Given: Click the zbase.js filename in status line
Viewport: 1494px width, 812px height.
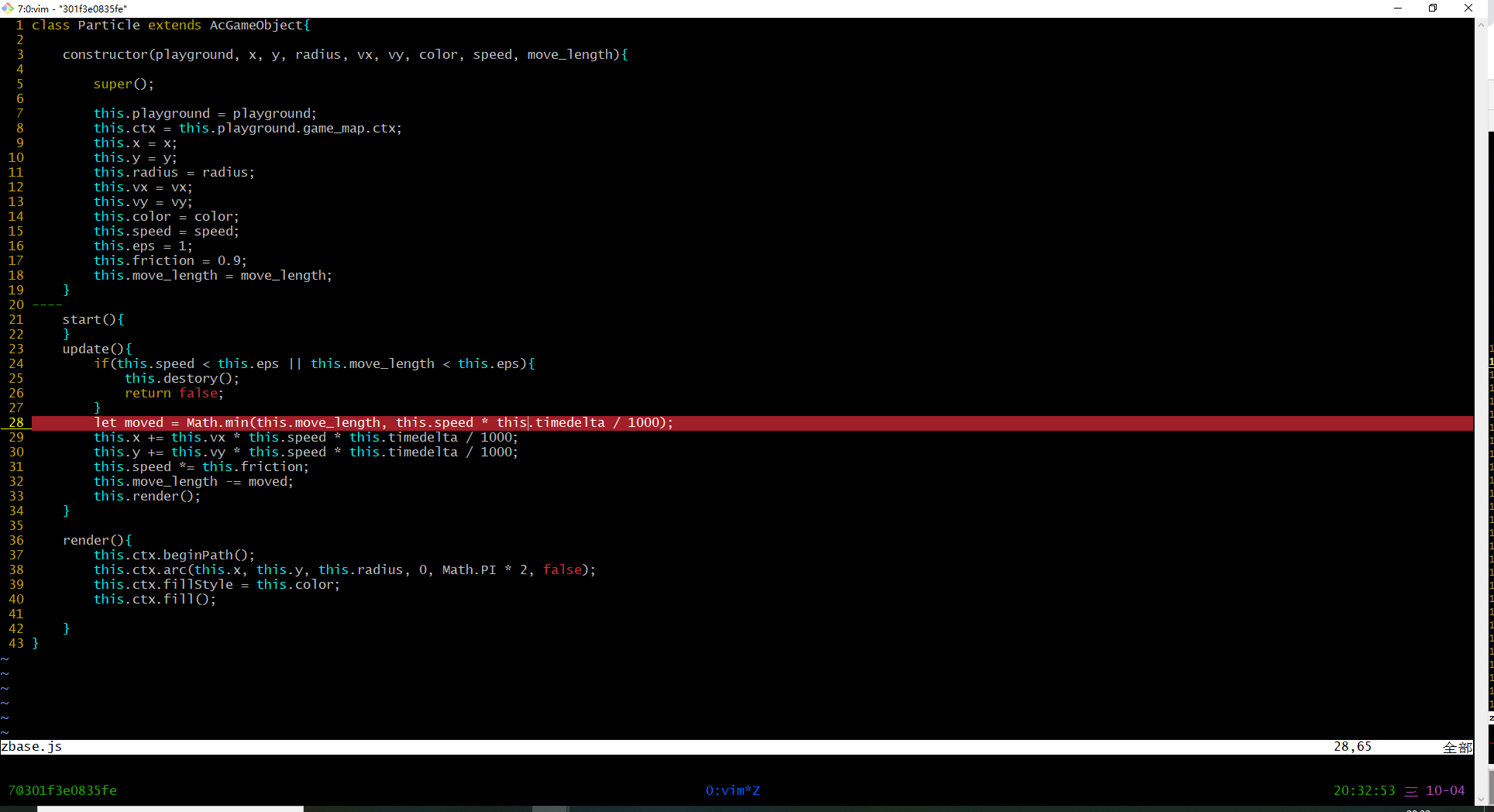Looking at the screenshot, I should (31, 747).
